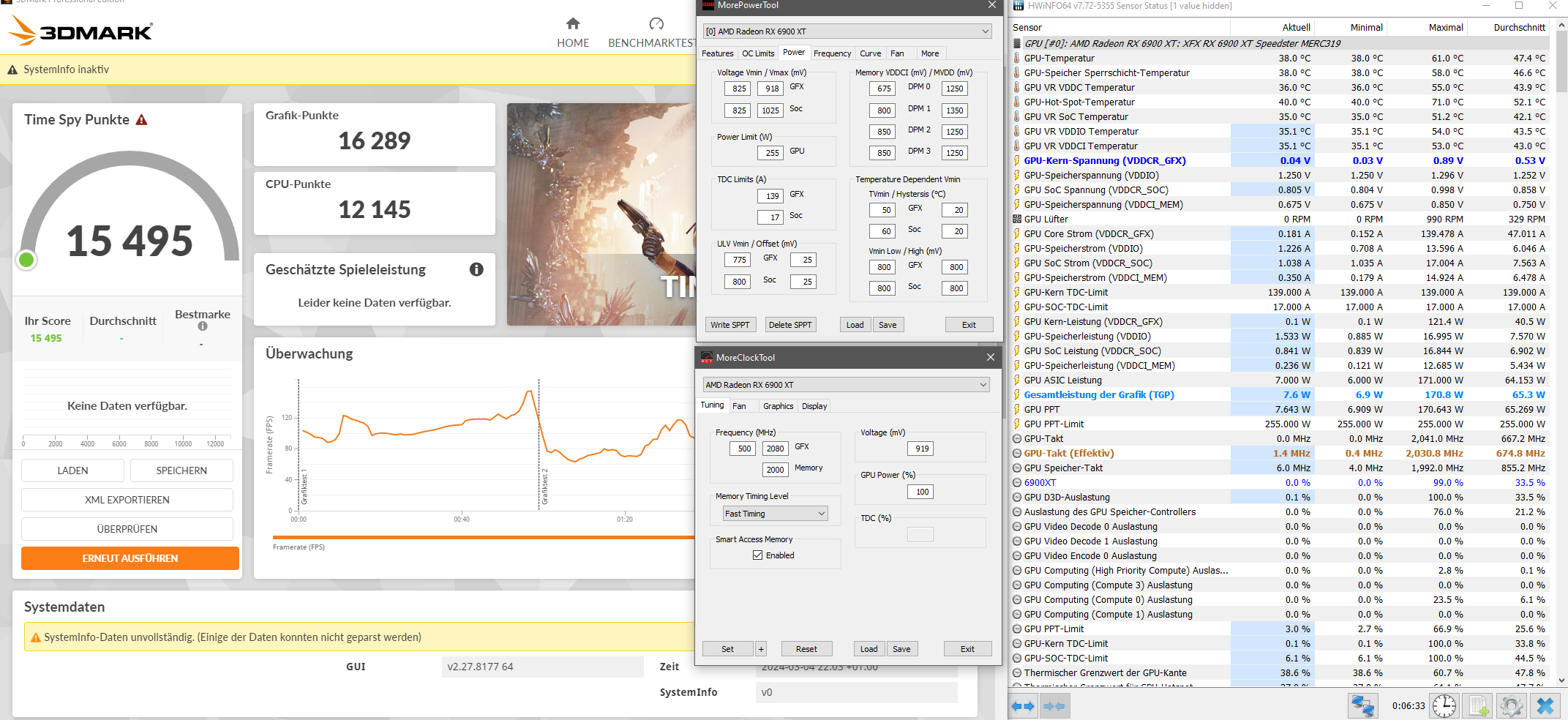Click the Set button in MoreClockTool
1568x720 pixels.
pyautogui.click(x=727, y=649)
